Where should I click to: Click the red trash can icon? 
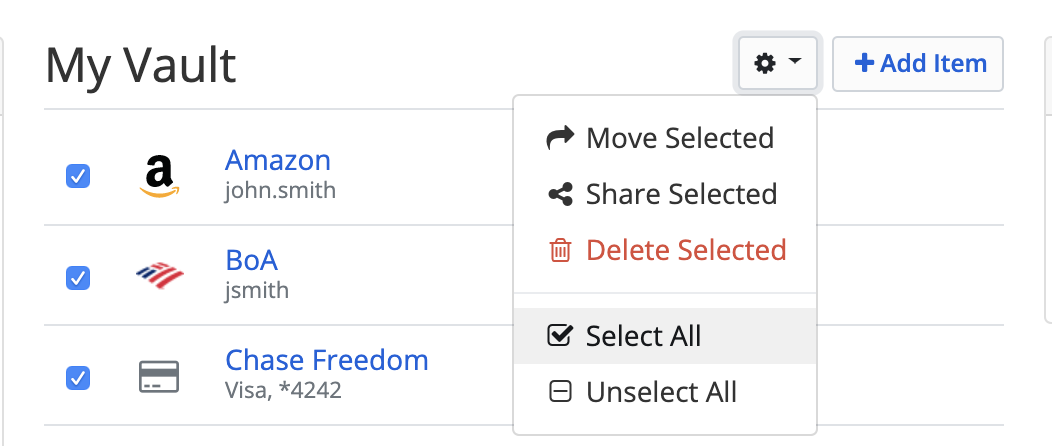pyautogui.click(x=560, y=250)
